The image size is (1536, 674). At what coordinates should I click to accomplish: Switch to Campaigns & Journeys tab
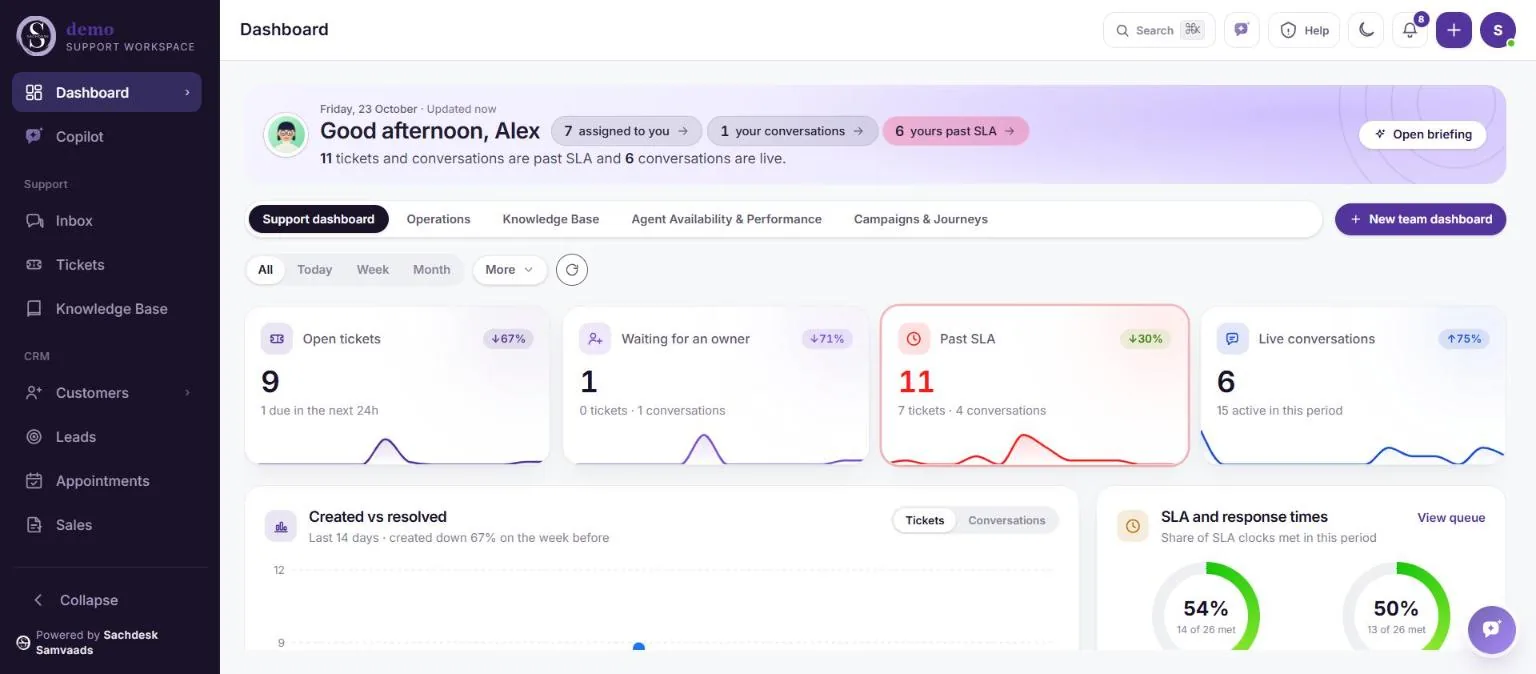click(x=921, y=219)
